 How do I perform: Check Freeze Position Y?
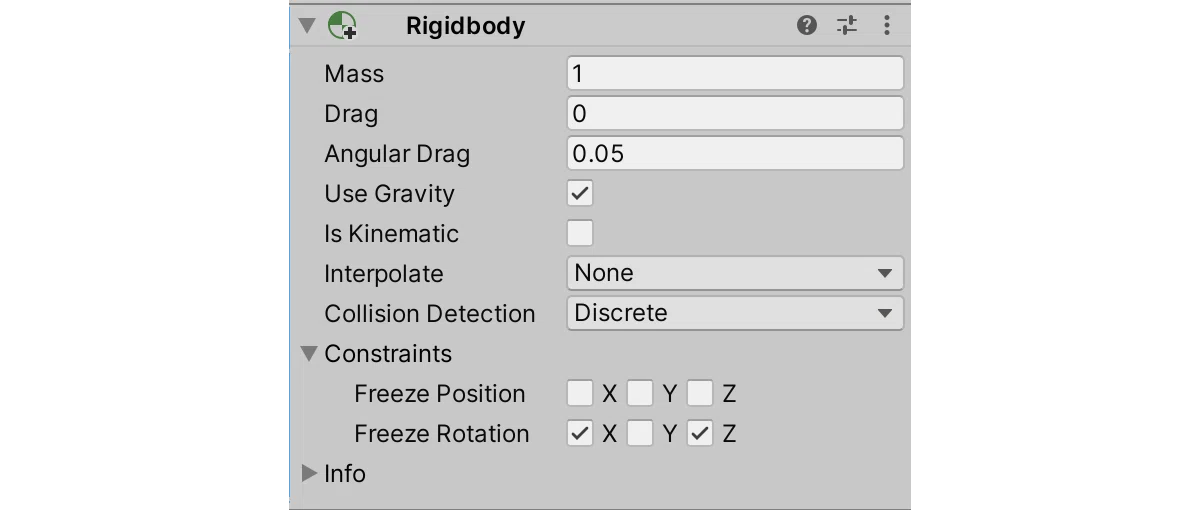[x=640, y=393]
